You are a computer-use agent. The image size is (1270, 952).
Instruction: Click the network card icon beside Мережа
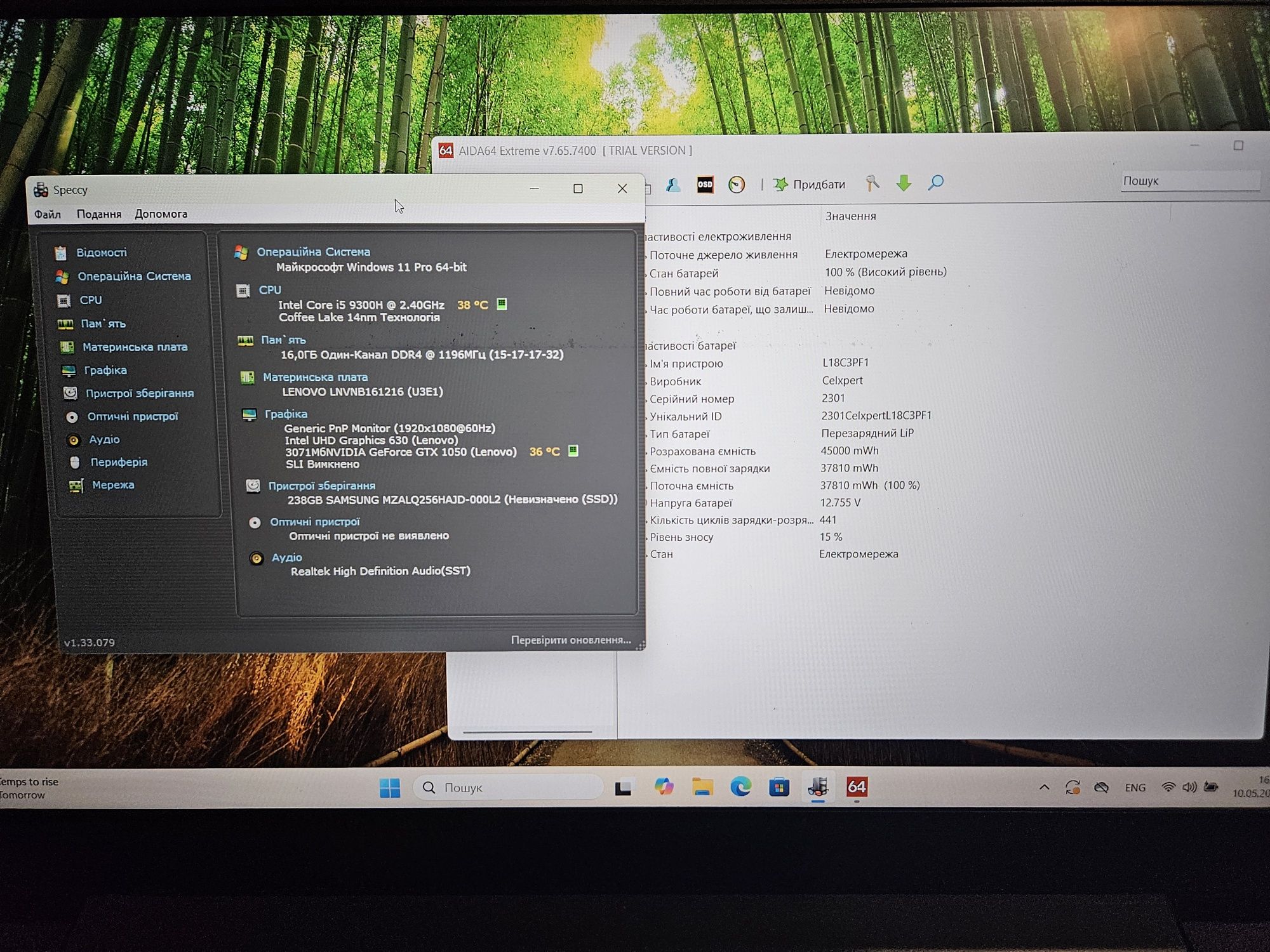pyautogui.click(x=76, y=486)
